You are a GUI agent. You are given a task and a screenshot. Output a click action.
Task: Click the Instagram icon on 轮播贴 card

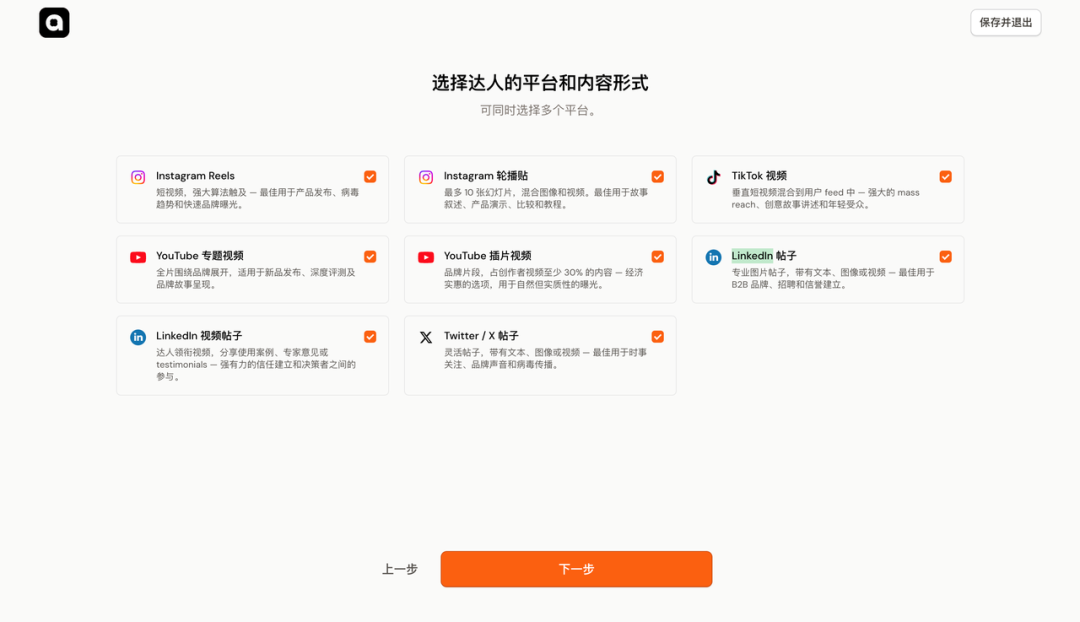426,177
